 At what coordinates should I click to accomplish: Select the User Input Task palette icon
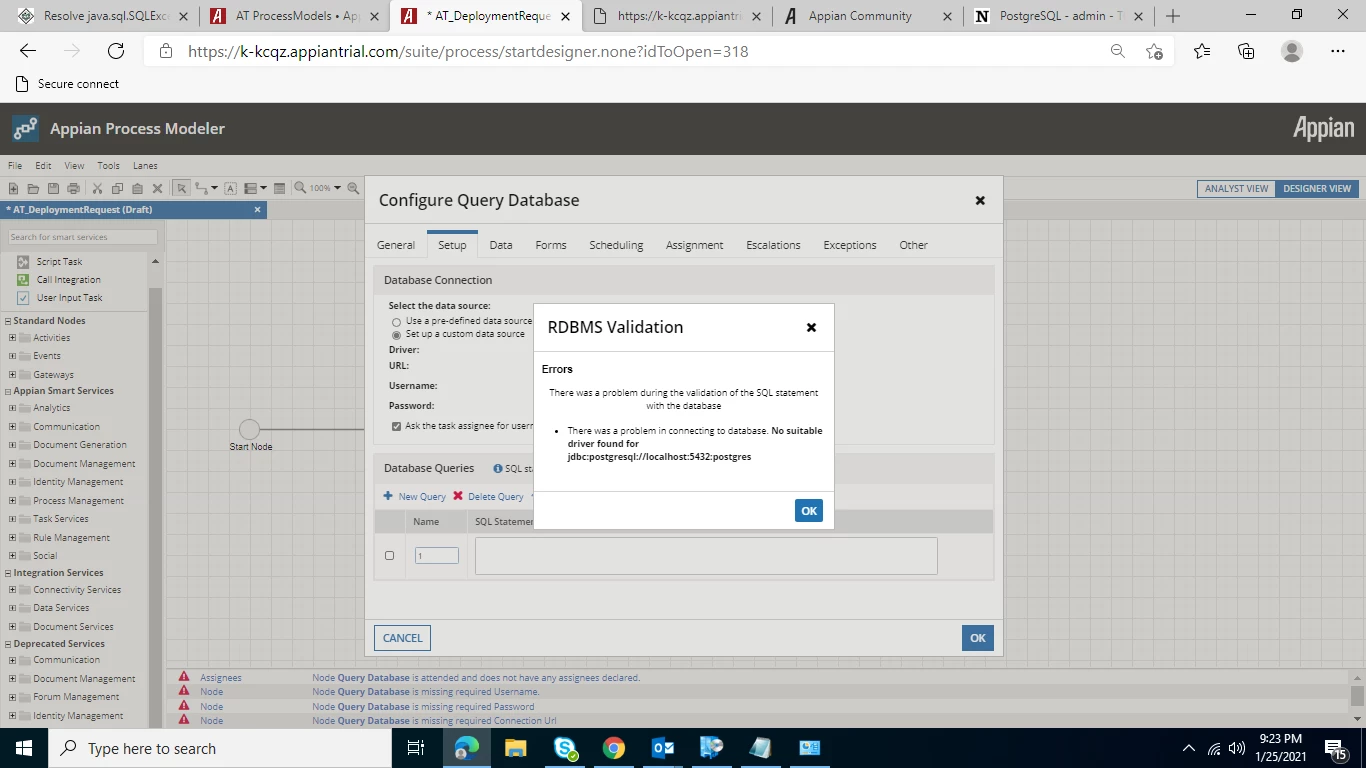(x=23, y=297)
